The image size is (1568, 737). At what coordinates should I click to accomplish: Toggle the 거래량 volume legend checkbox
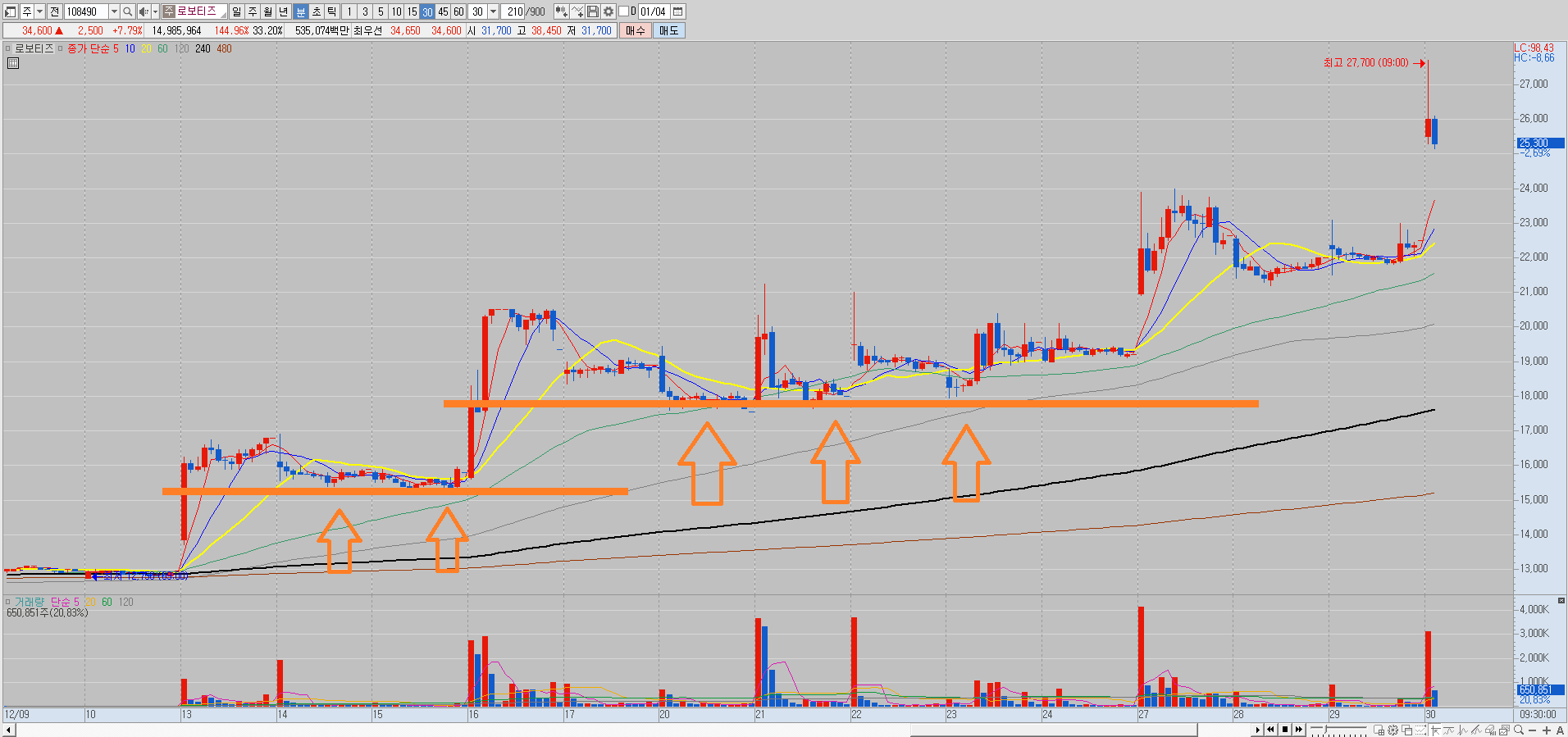[x=8, y=602]
